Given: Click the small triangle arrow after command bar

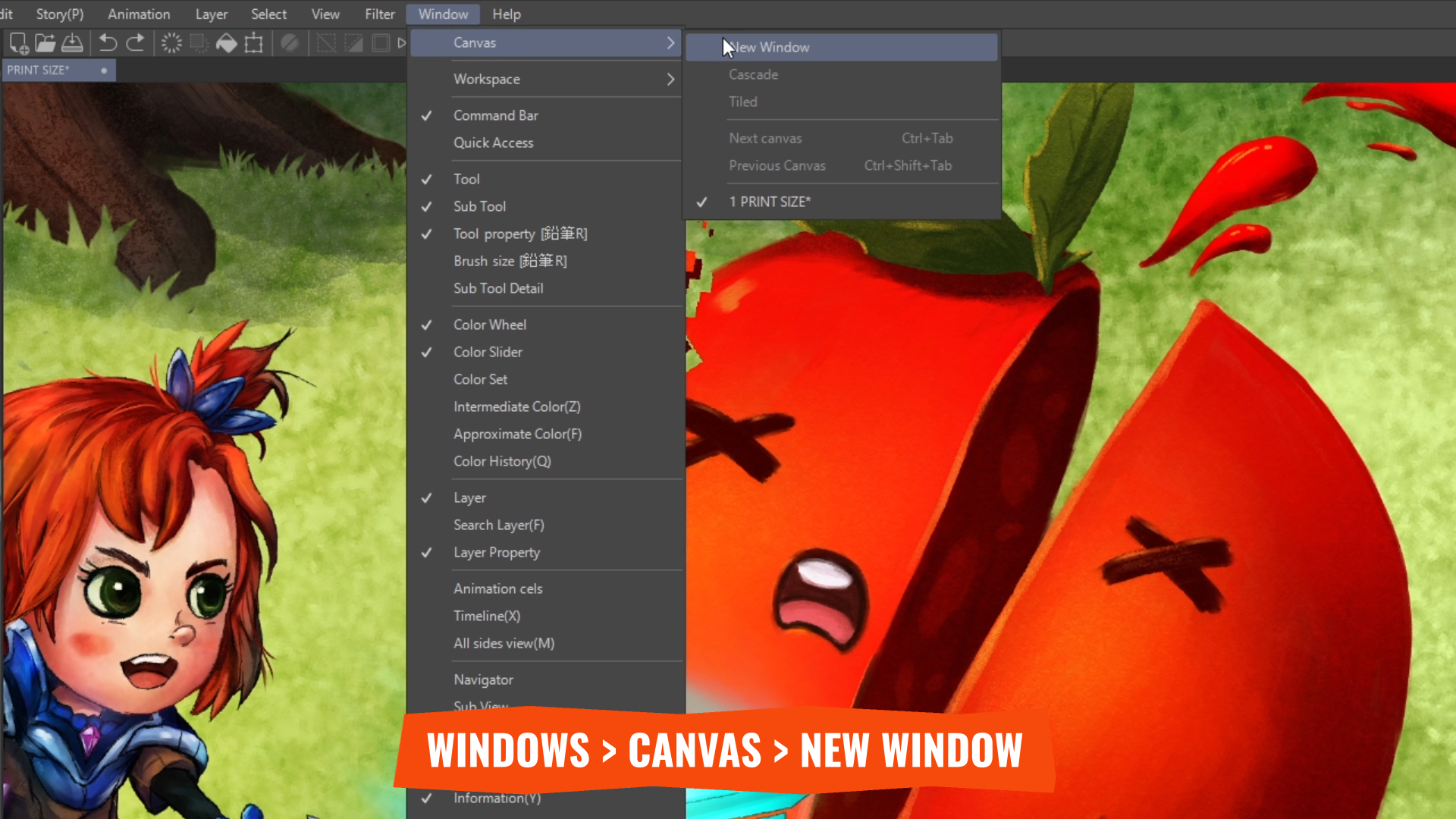Looking at the screenshot, I should (402, 43).
